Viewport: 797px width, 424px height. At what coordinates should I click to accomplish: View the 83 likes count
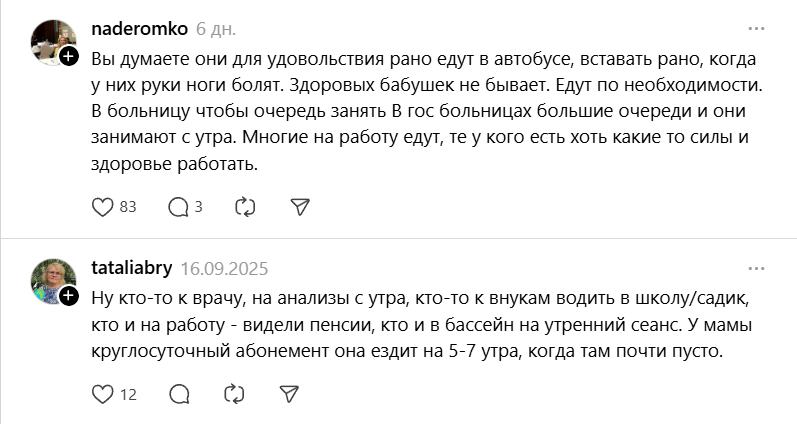[x=128, y=207]
